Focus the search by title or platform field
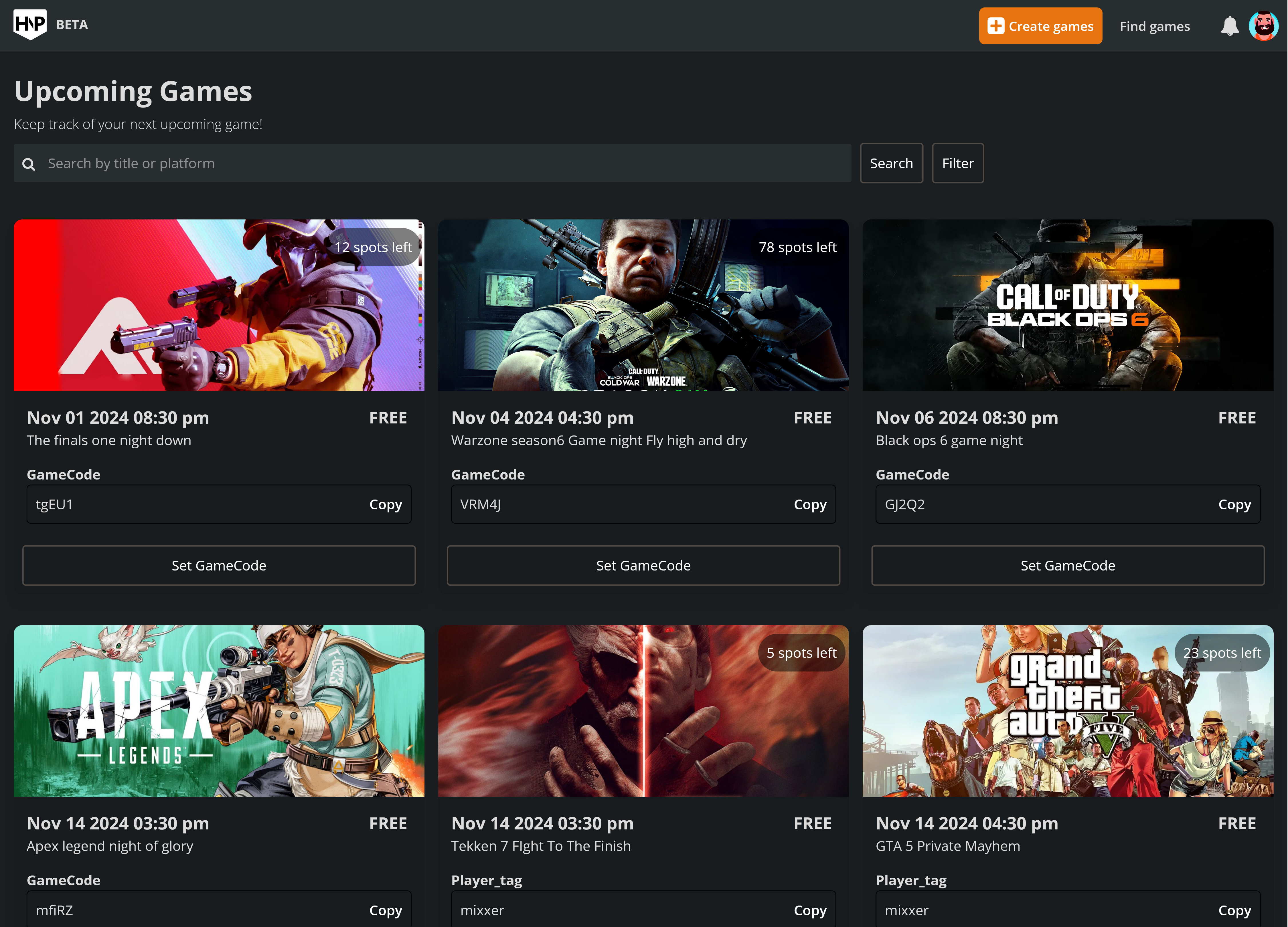This screenshot has height=927, width=1288. (432, 163)
